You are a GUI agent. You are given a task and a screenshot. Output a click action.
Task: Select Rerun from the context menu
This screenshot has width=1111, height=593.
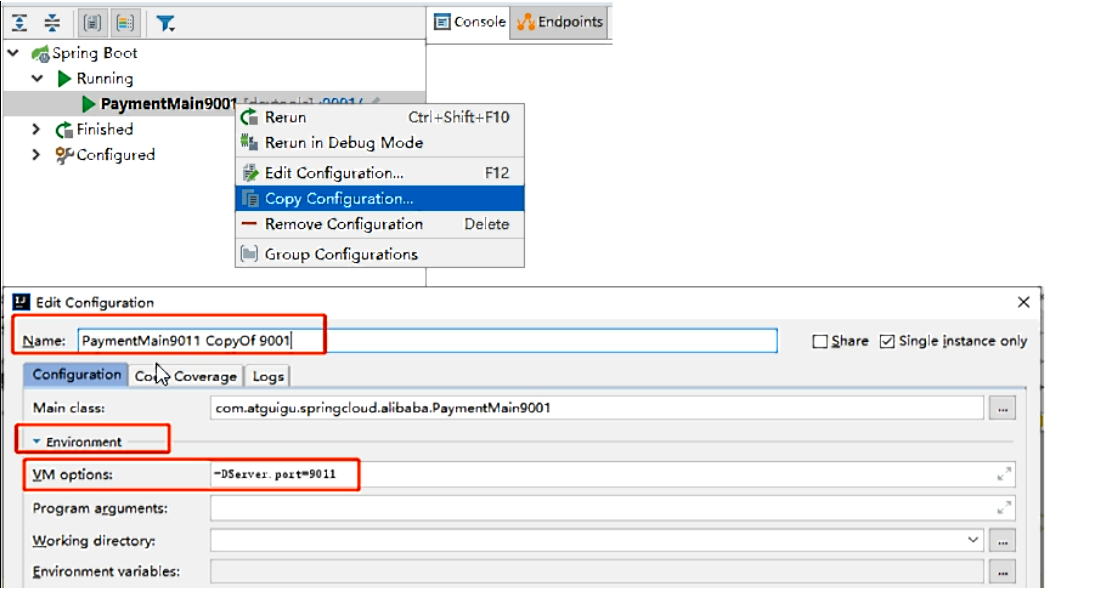click(380, 118)
